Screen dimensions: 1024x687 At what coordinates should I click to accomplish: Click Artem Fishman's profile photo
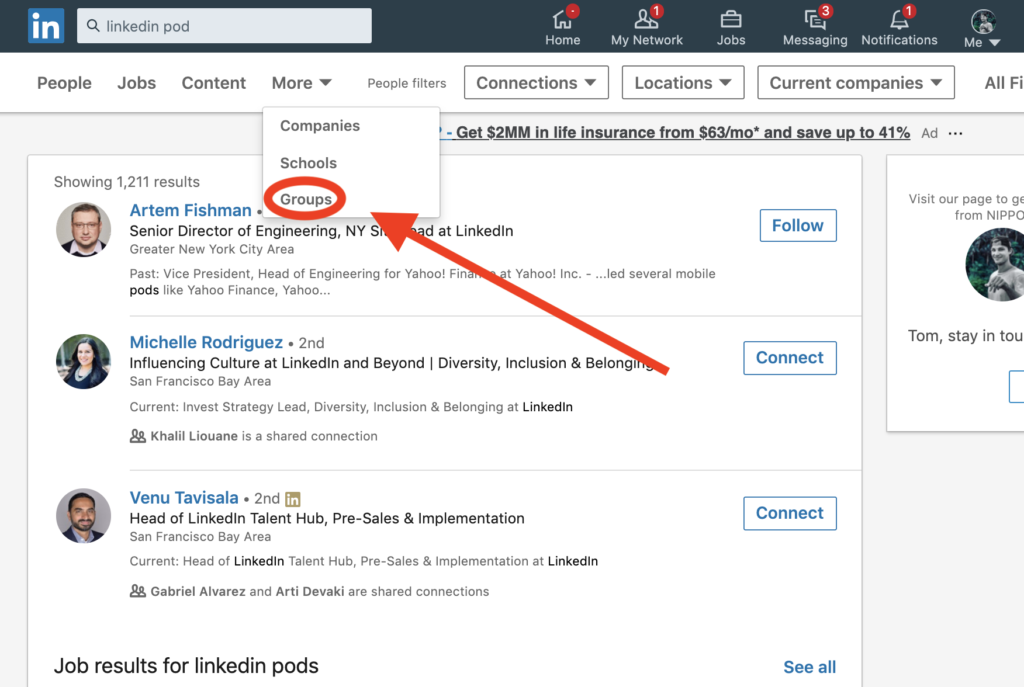[x=84, y=229]
